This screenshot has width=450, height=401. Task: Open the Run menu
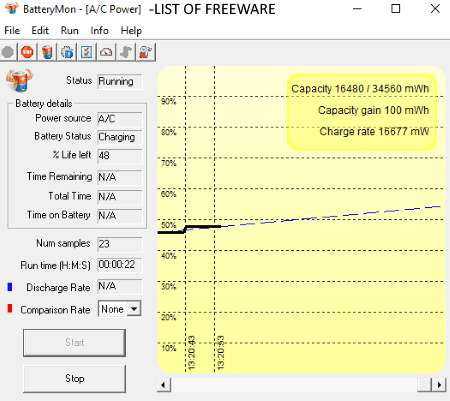coord(69,31)
